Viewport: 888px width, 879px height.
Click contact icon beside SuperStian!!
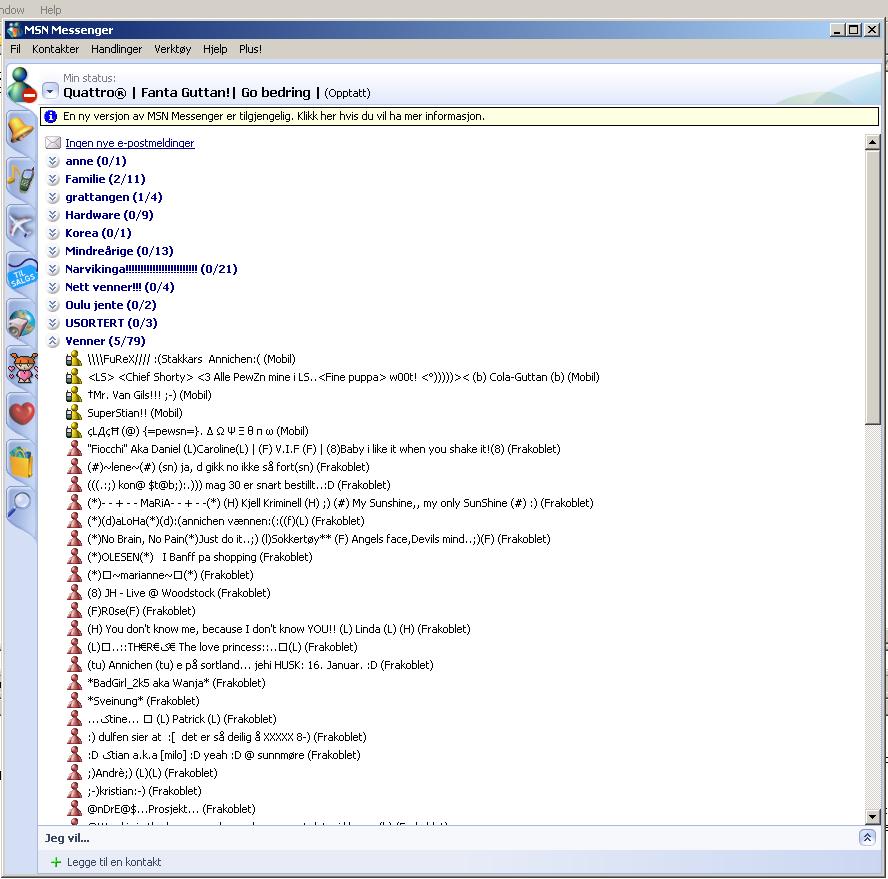pos(74,412)
